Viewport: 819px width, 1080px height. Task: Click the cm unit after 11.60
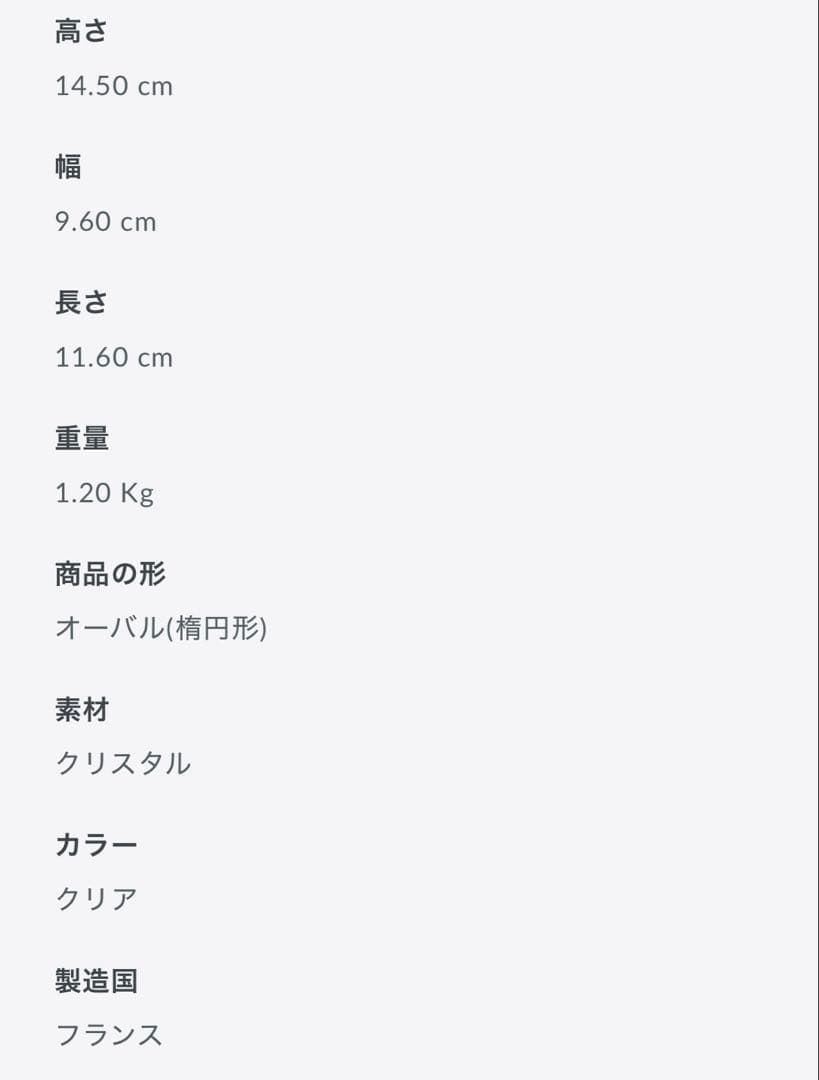[x=155, y=358]
